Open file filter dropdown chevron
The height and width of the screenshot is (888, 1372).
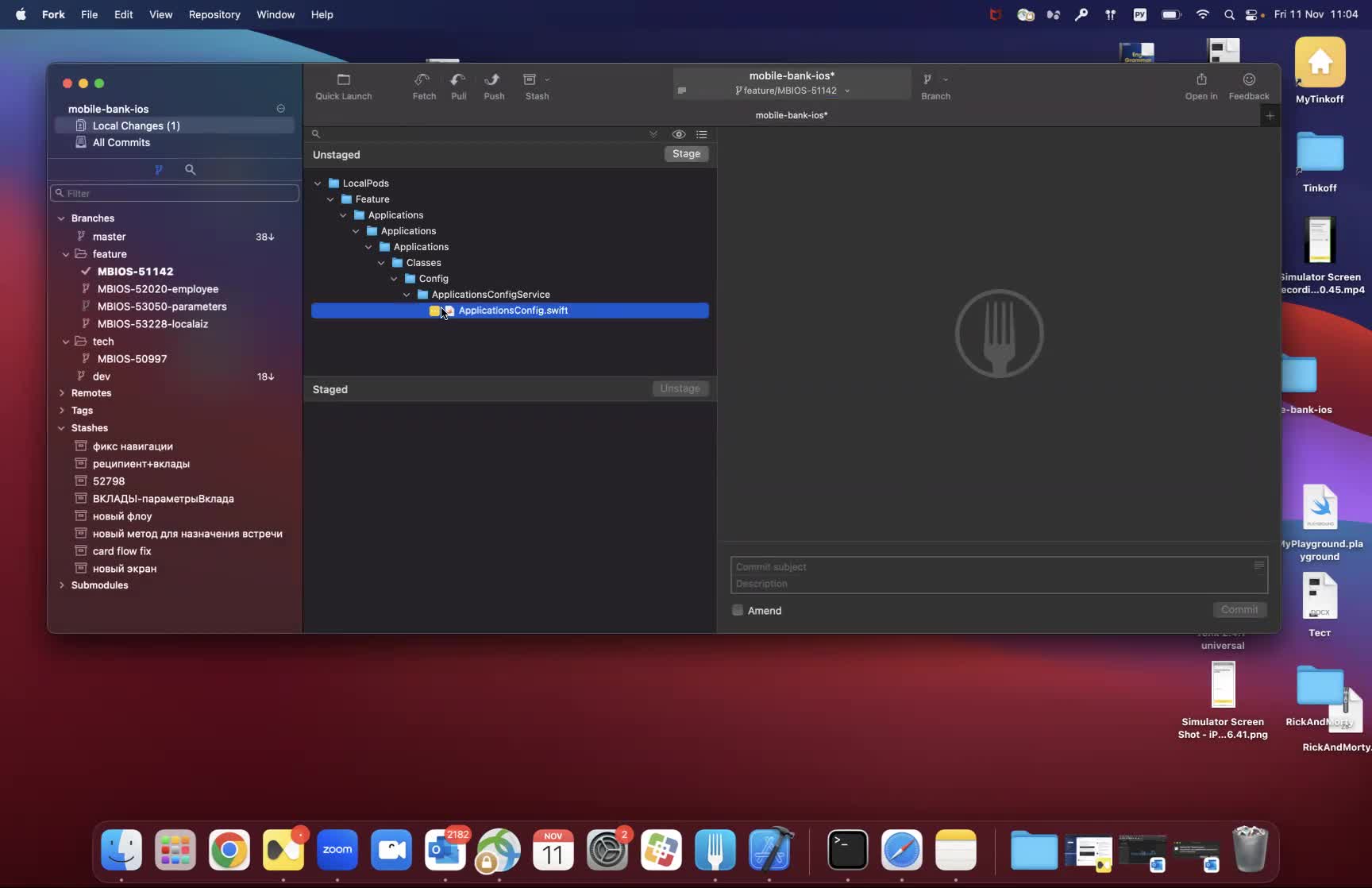coord(653,134)
